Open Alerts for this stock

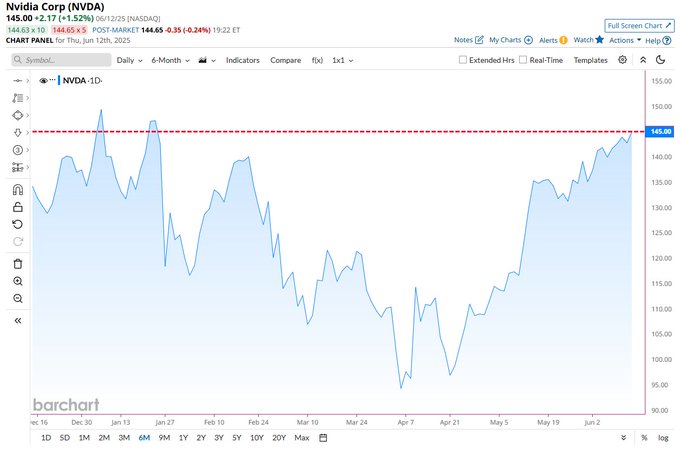click(x=553, y=40)
